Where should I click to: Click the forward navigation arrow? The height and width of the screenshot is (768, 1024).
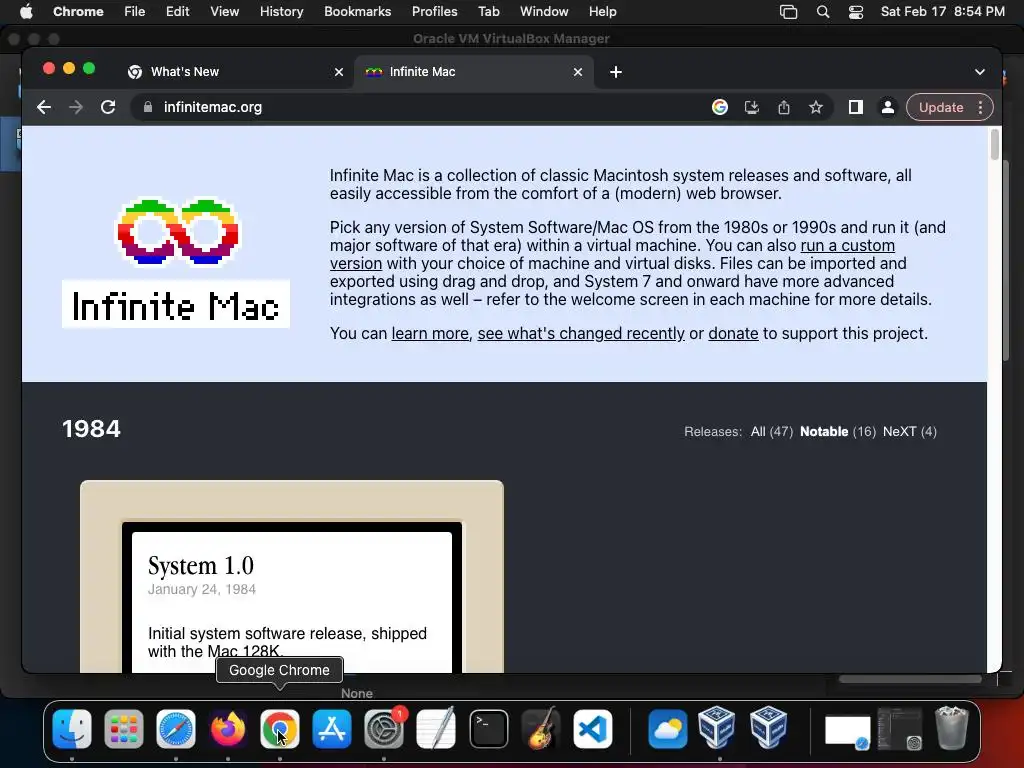[x=76, y=107]
